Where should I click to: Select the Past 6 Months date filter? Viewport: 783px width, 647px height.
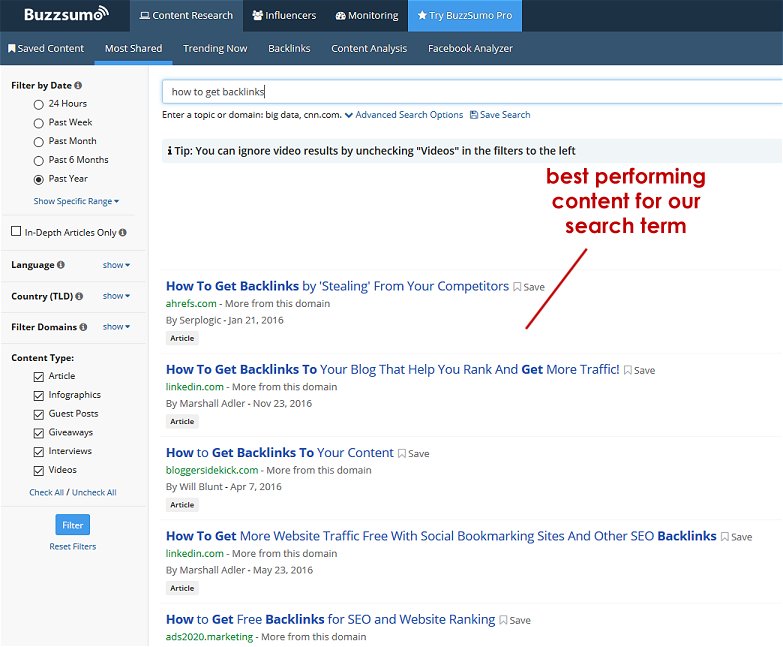coord(38,161)
